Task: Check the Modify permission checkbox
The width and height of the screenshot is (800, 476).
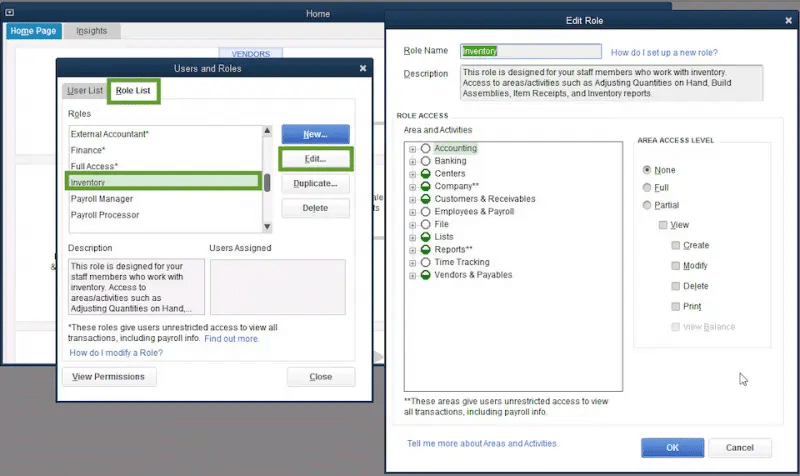Action: point(676,266)
